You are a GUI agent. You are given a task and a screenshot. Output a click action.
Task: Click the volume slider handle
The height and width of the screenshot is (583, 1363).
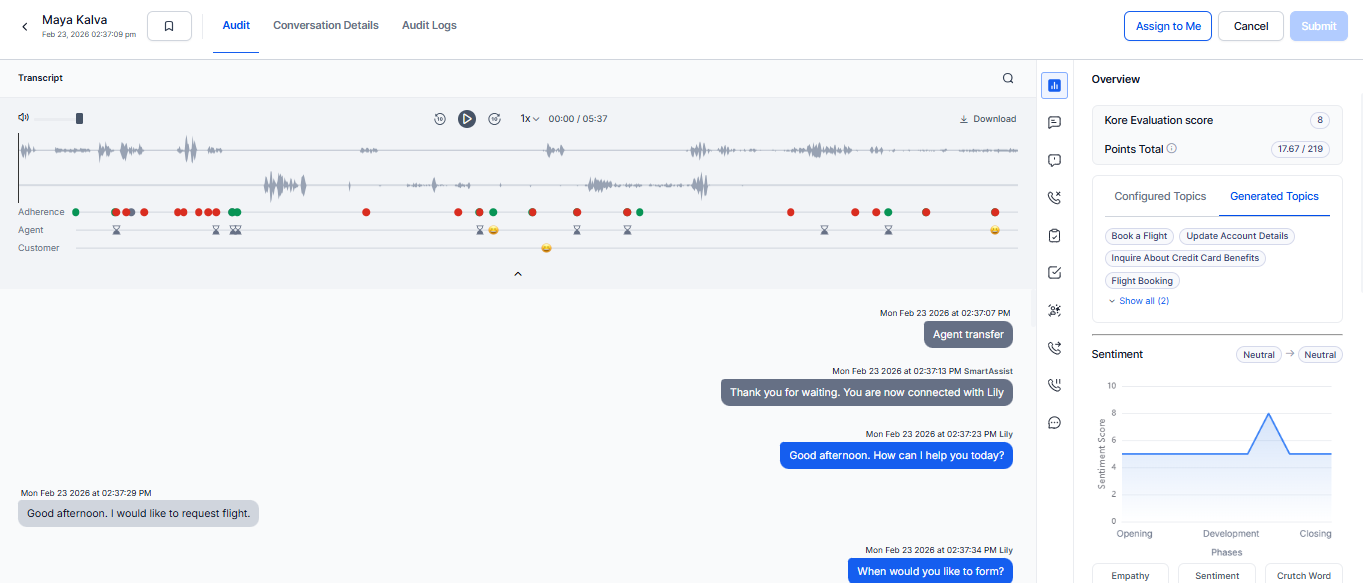80,119
